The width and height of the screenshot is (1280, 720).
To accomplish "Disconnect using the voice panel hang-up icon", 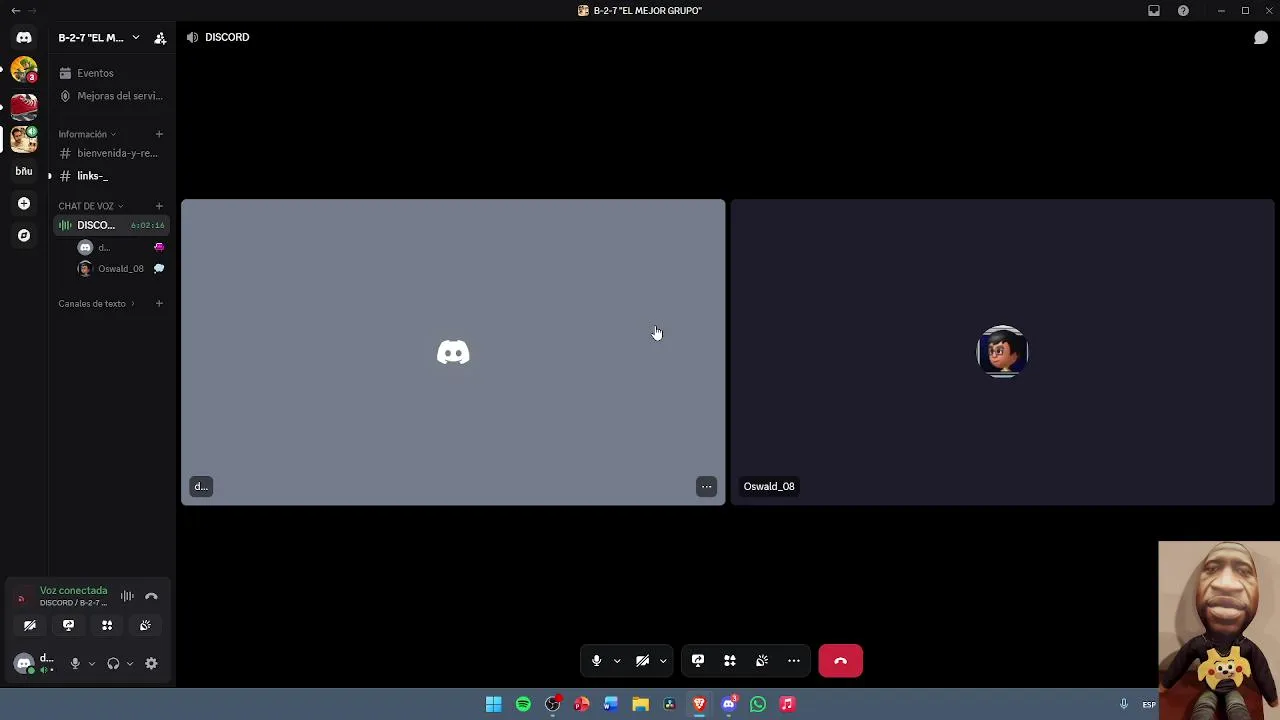I will point(151,596).
